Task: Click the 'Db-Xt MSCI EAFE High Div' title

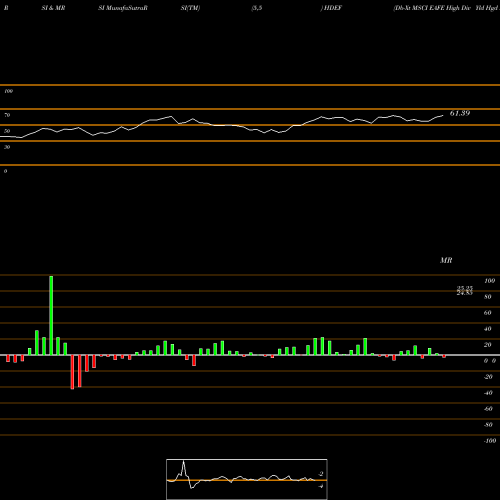Action: (432, 8)
